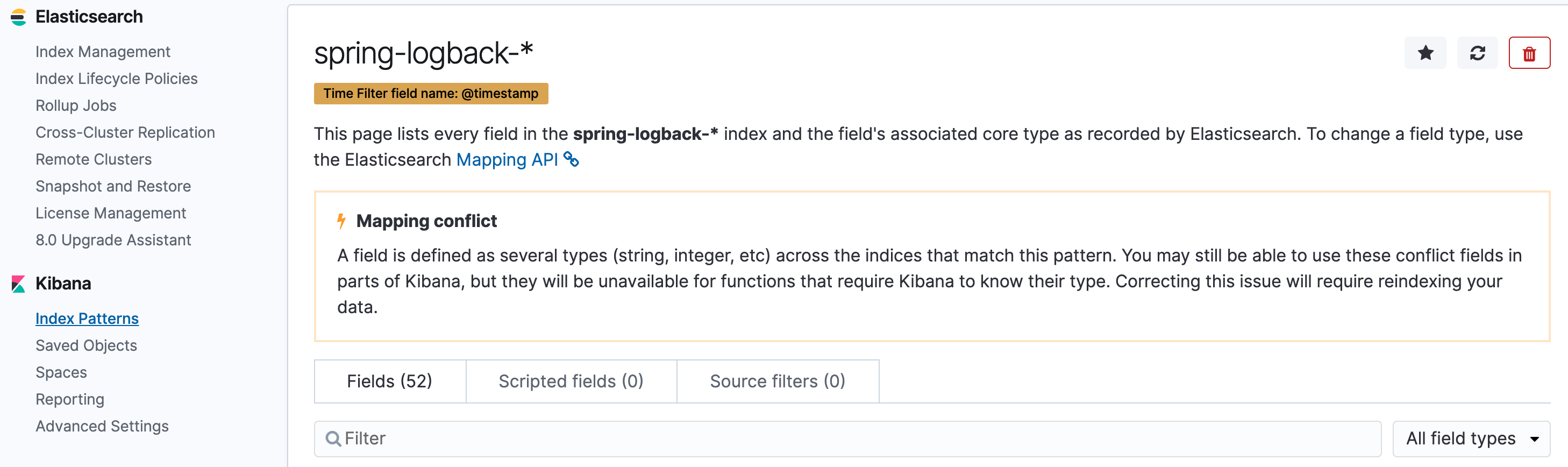Open Kibana Advanced Settings
Screen dimensions: 1568x467
(x=102, y=426)
